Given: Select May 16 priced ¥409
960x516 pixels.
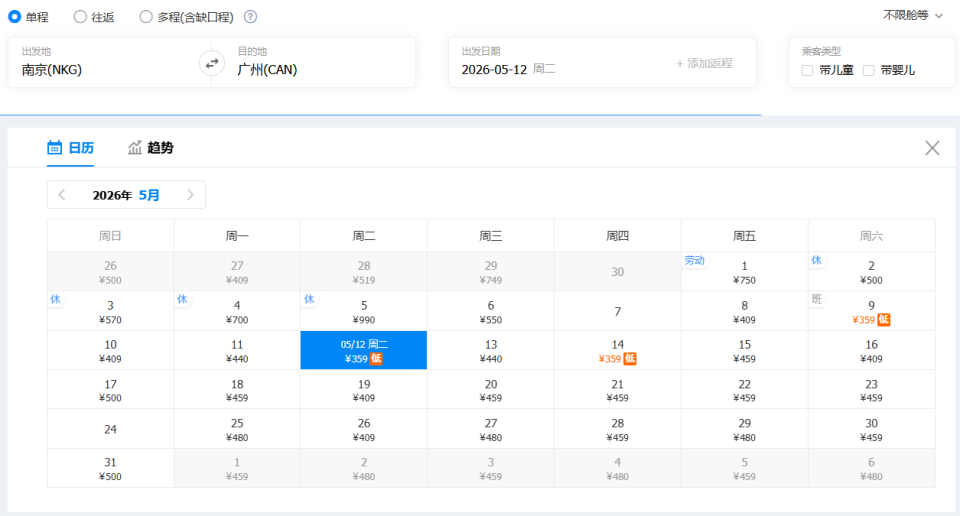Looking at the screenshot, I should [x=871, y=350].
